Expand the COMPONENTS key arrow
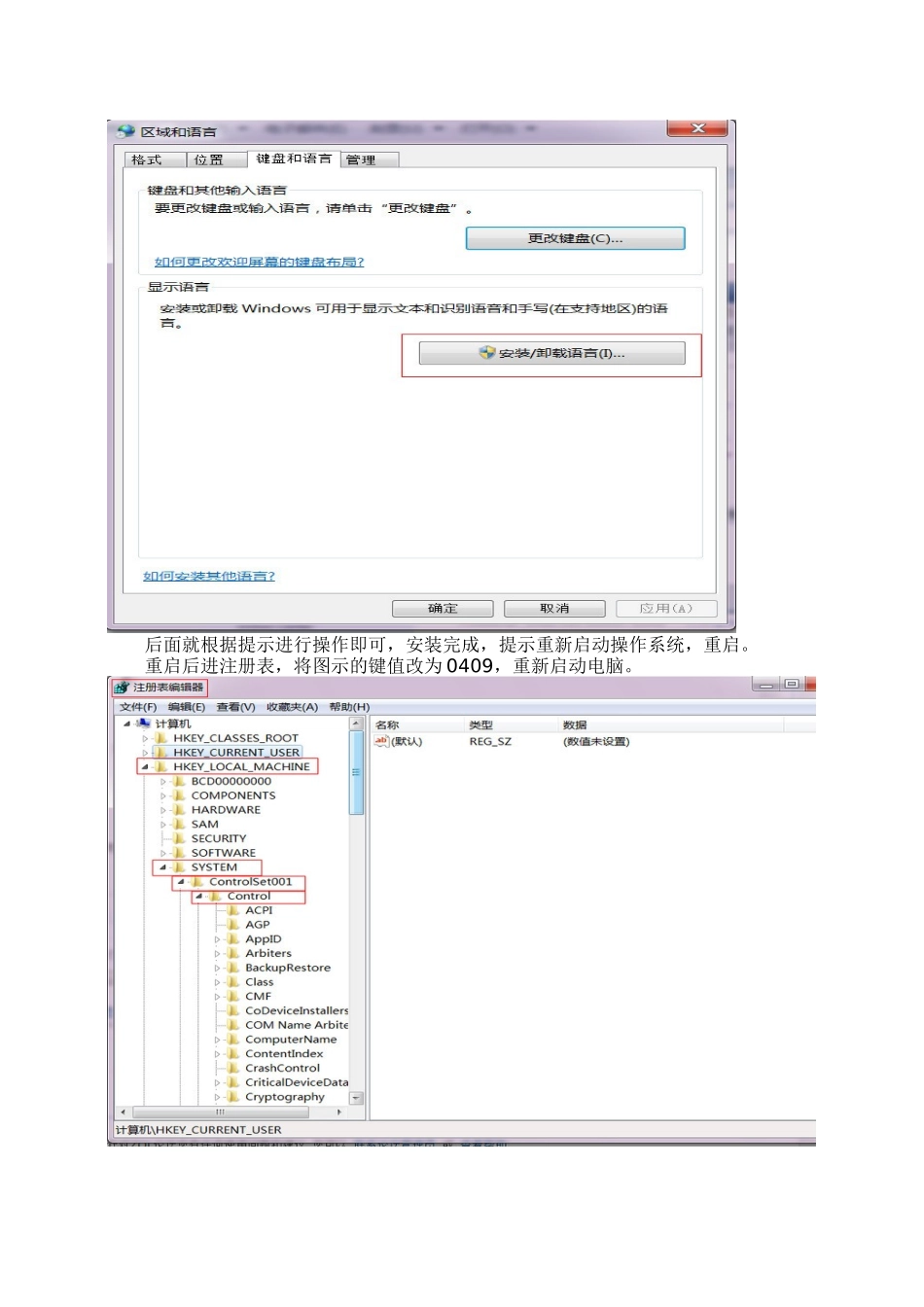Screen dimensions: 924x1307 point(163,795)
